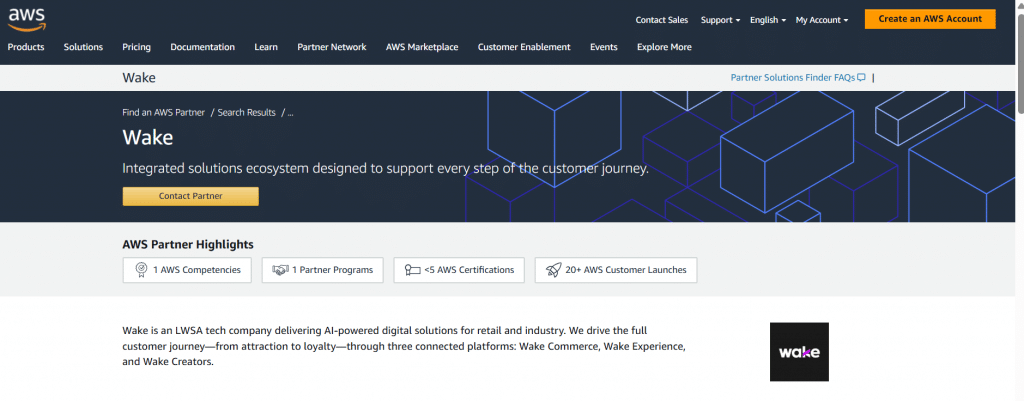Expand the Support dropdown menu
The image size is (1024, 401).
720,20
